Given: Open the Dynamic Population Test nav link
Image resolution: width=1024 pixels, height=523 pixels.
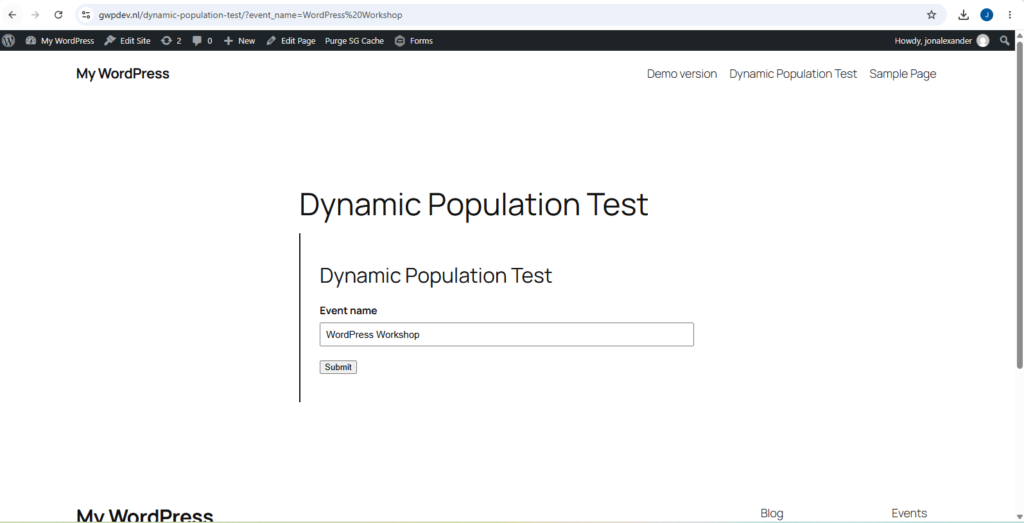Looking at the screenshot, I should pyautogui.click(x=793, y=74).
